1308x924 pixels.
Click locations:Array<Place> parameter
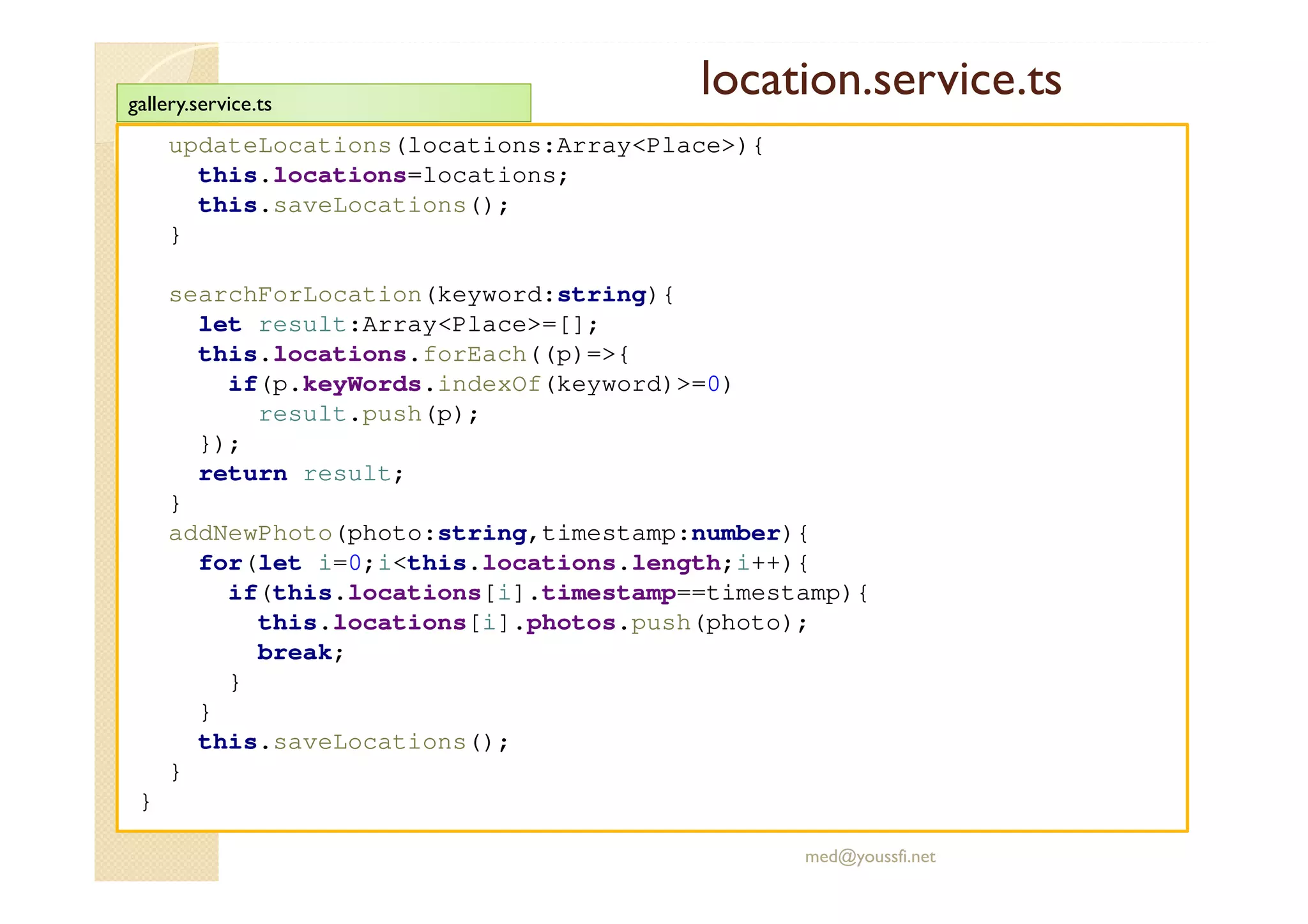click(572, 146)
